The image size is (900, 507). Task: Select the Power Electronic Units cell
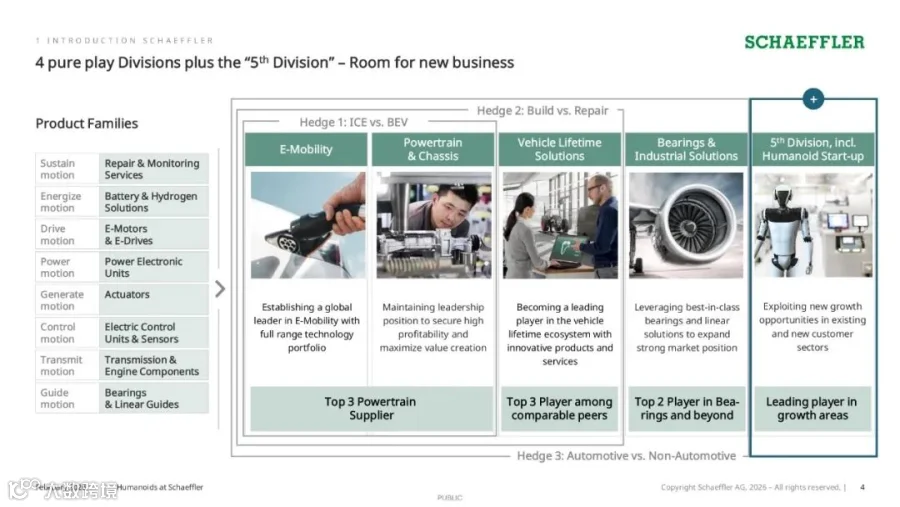[154, 267]
